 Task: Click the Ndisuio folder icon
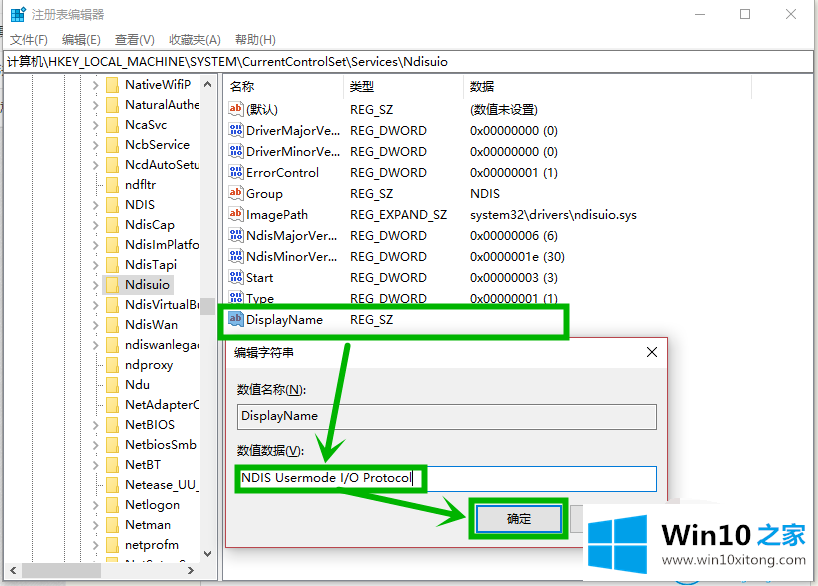click(x=112, y=285)
